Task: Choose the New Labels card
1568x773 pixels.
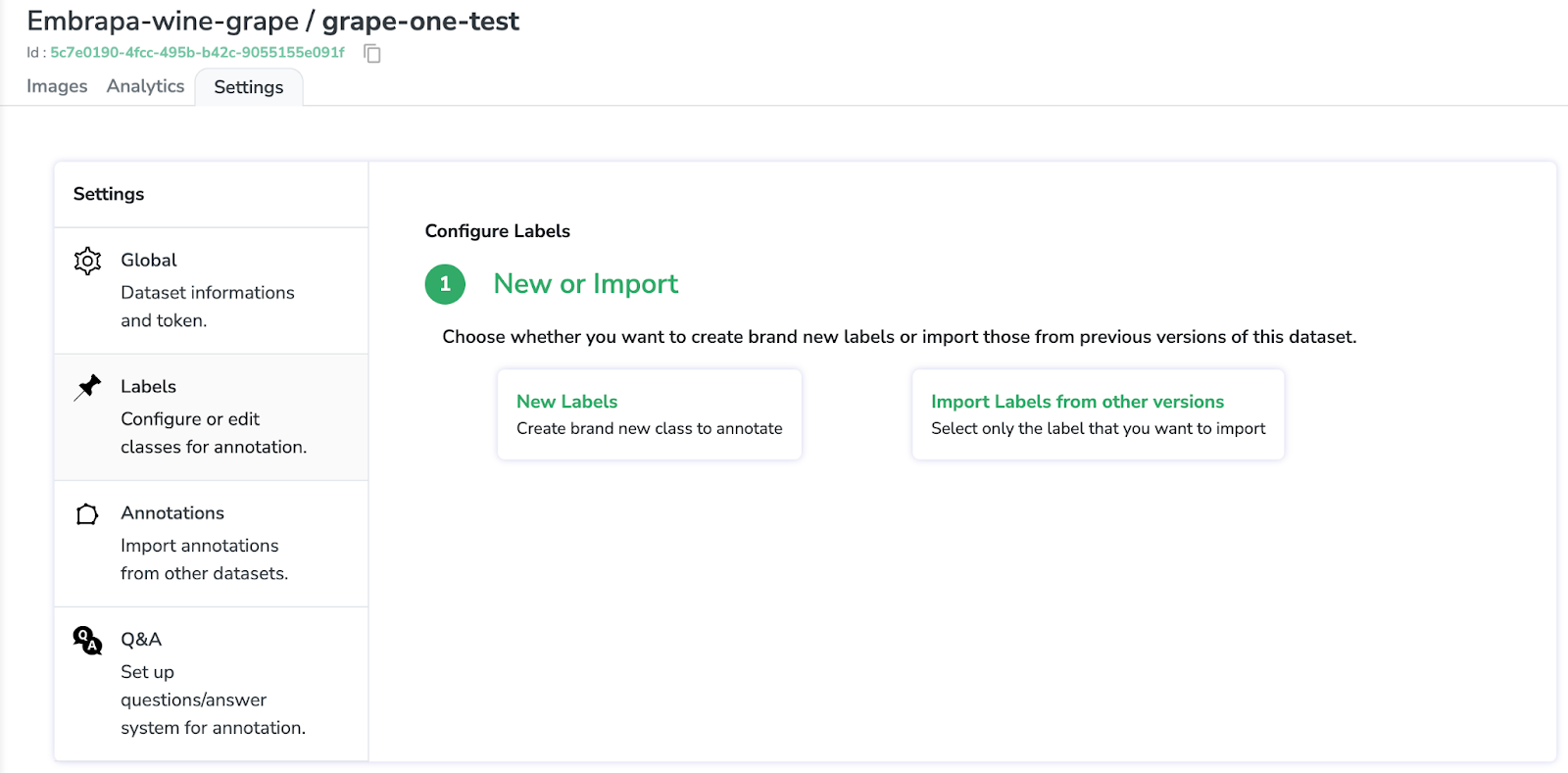Action: point(649,414)
